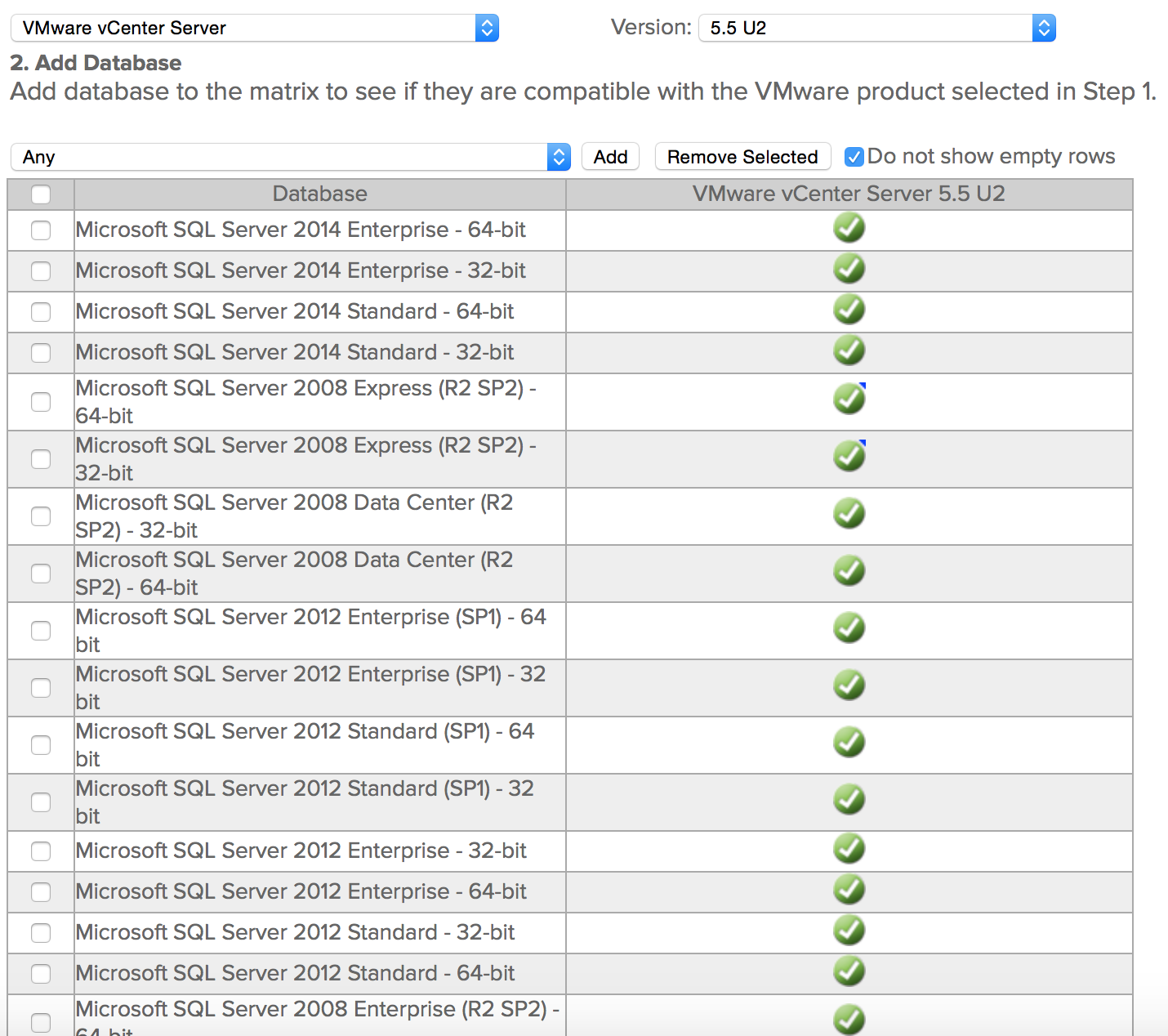Select the row checkbox for SQL Server 2012 Enterprise 32-bit
This screenshot has width=1168, height=1036.
coord(40,851)
